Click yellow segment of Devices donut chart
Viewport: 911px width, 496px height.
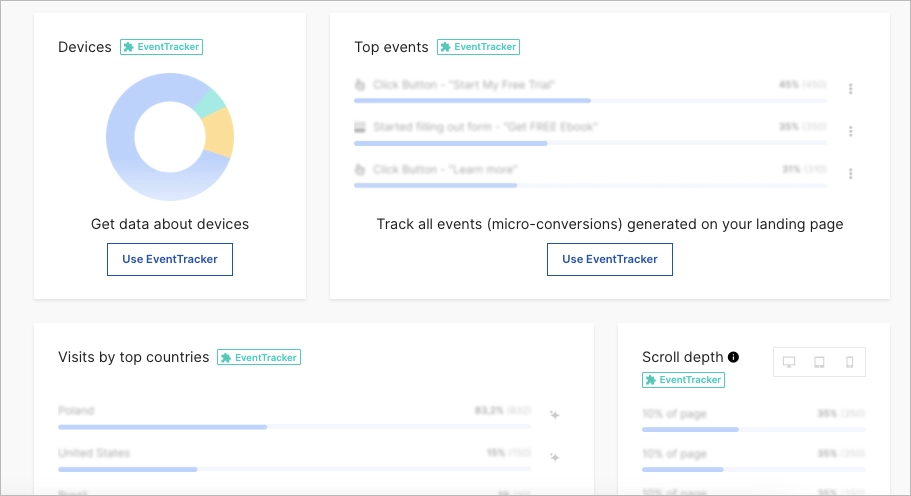pos(219,134)
